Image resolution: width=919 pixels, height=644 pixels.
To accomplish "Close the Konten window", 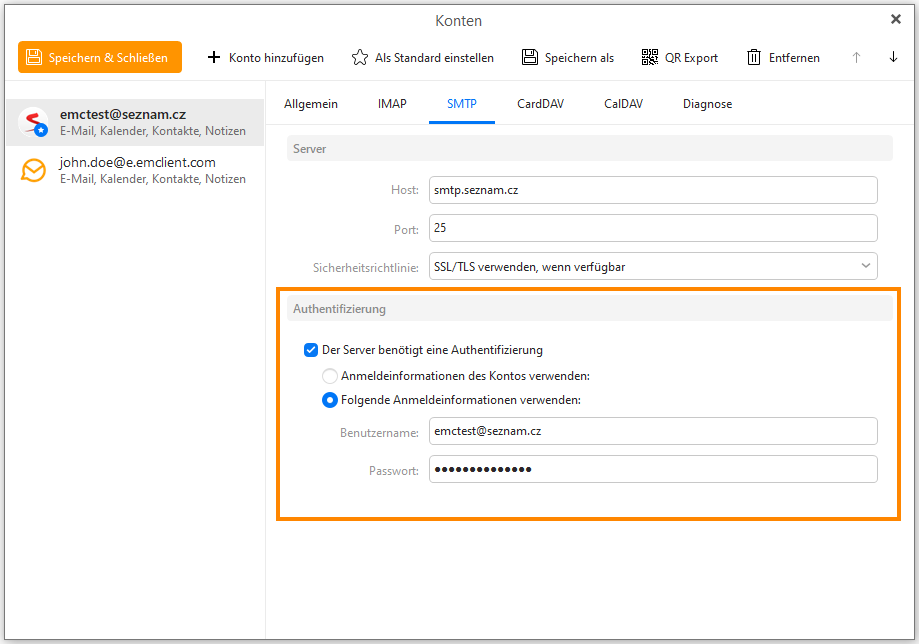I will pos(896,19).
